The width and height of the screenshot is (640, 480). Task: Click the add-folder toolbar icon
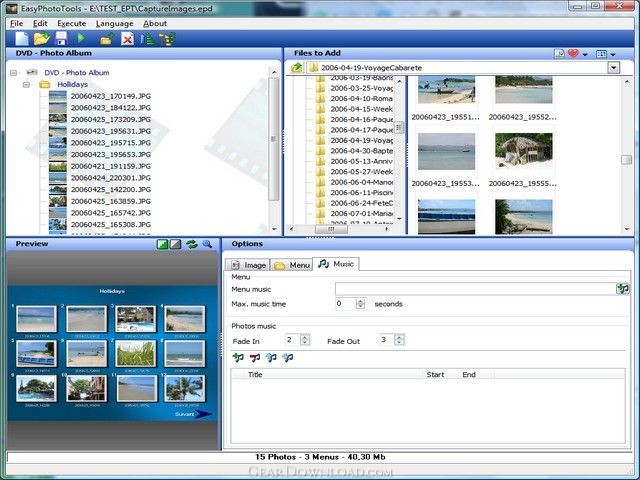tap(106, 39)
